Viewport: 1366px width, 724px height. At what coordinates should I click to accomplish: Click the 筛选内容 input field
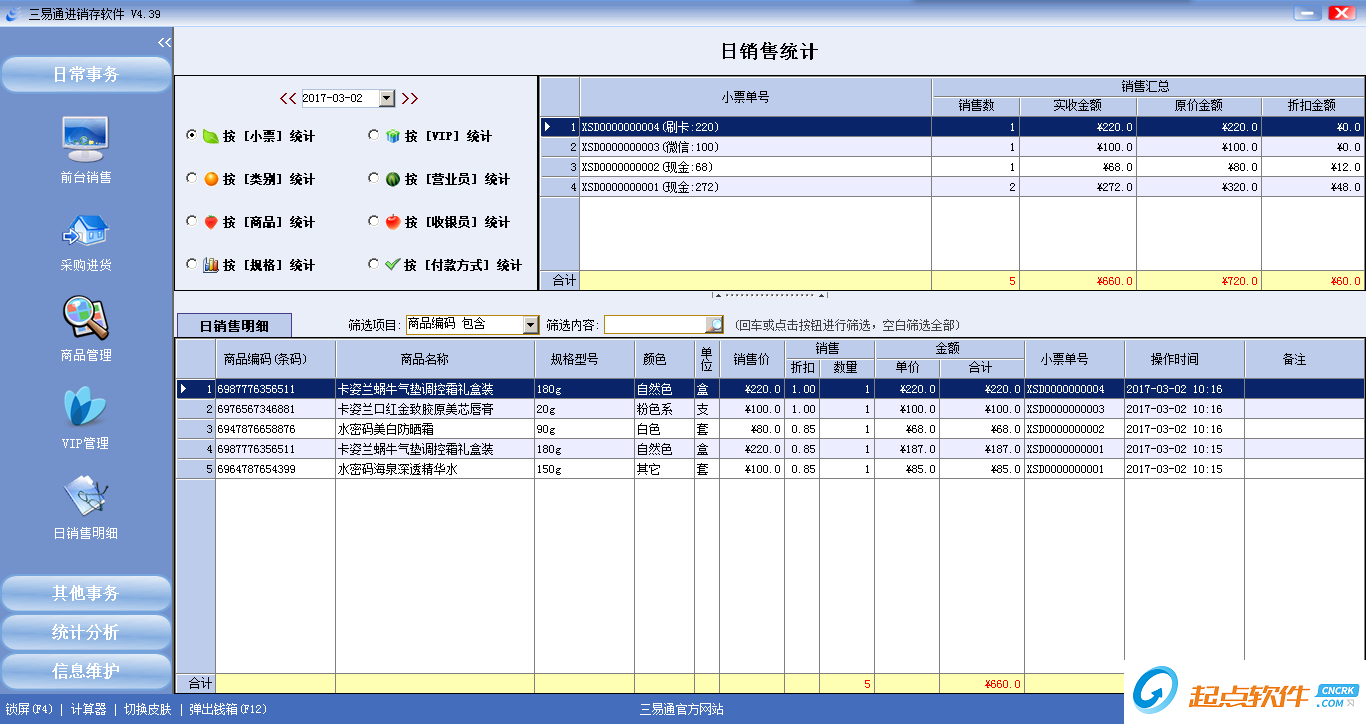pos(654,325)
